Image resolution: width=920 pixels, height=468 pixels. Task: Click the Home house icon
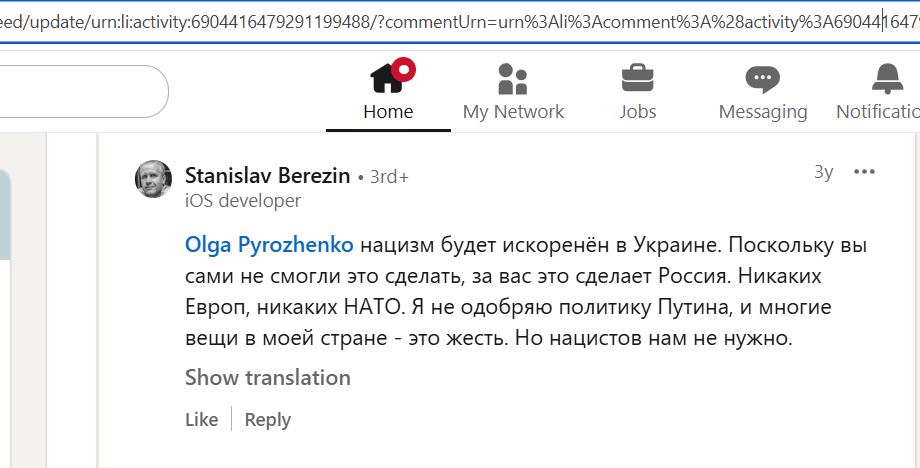click(388, 77)
